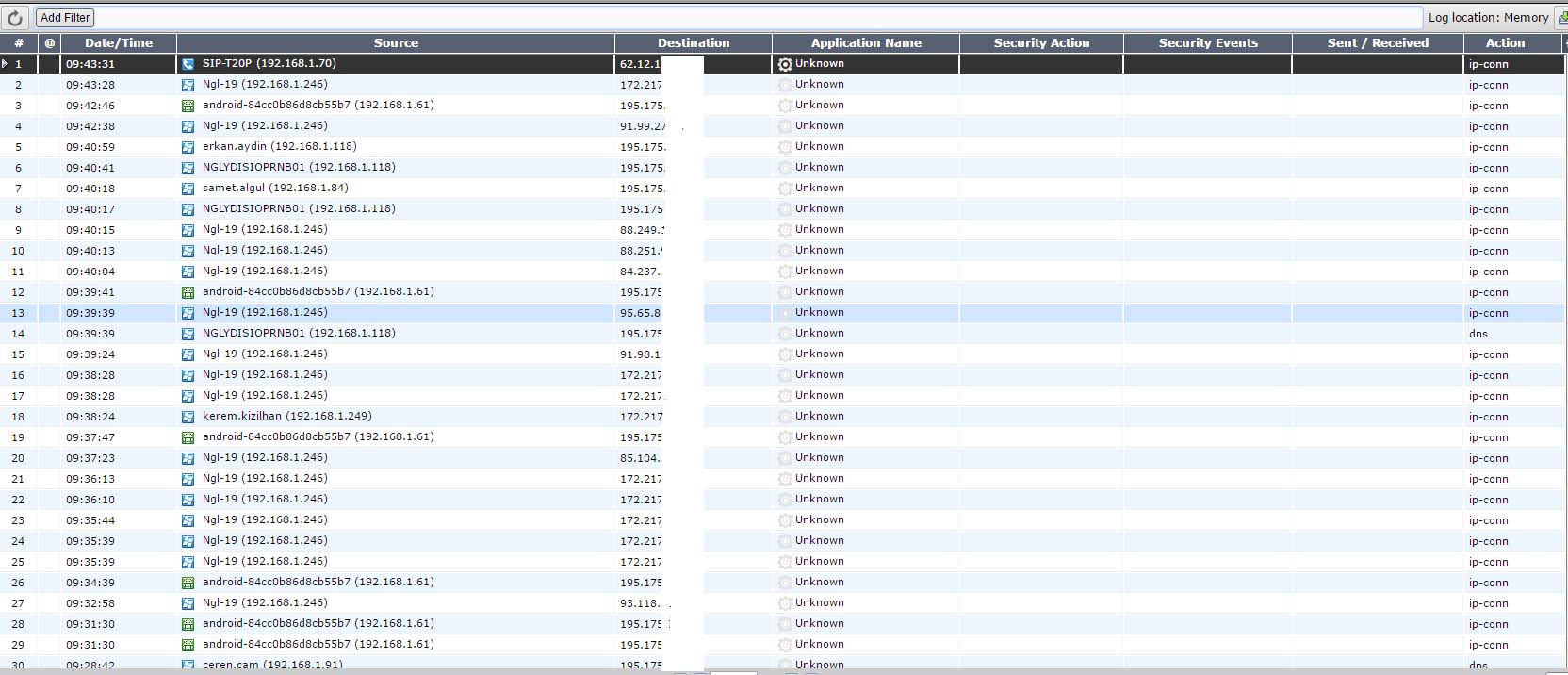Click the device icon next to samet.algul
Screen dimensions: 1568x675
188,189
